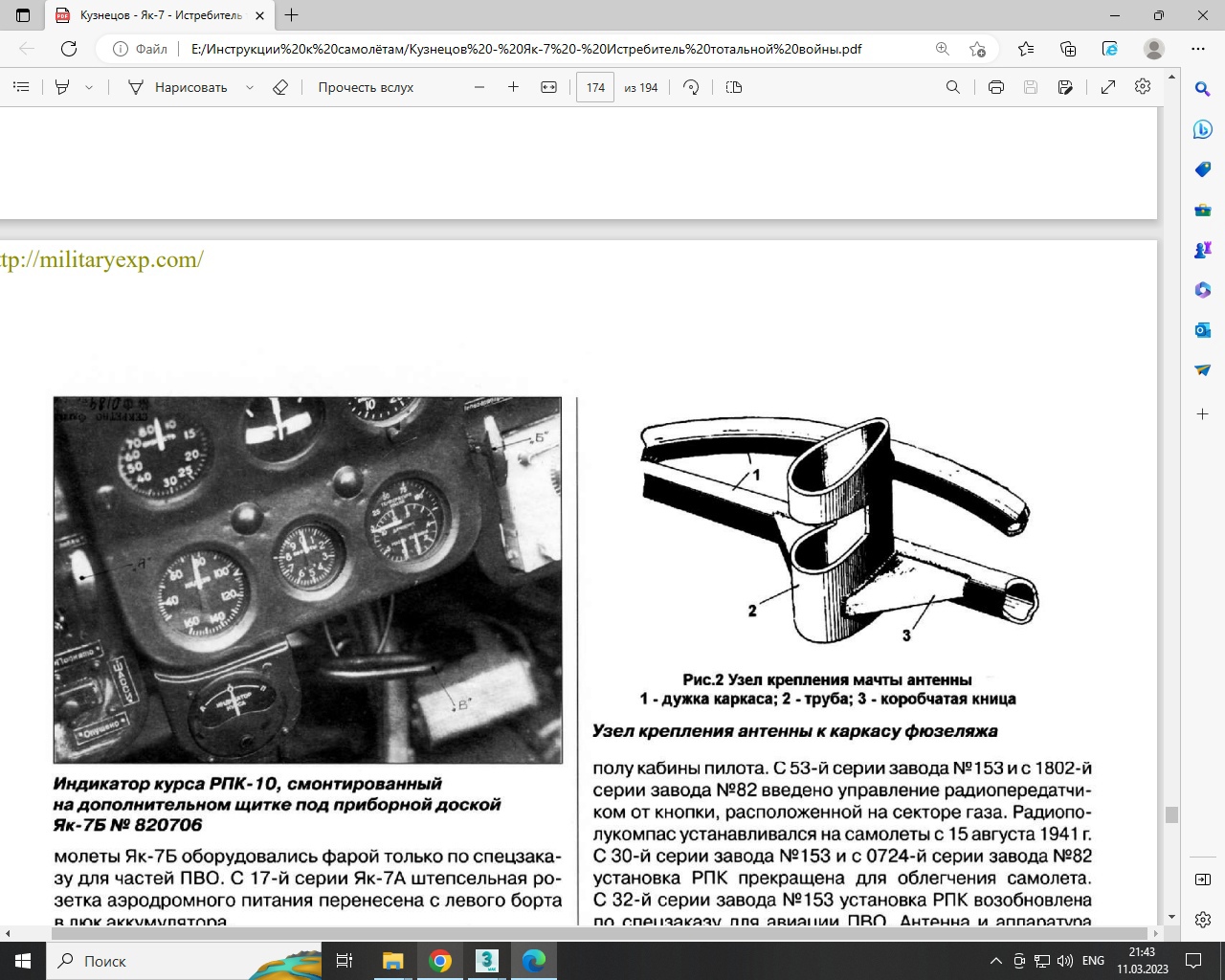Open Collections panel
Screen dimensions: 1225x980
(x=1068, y=49)
